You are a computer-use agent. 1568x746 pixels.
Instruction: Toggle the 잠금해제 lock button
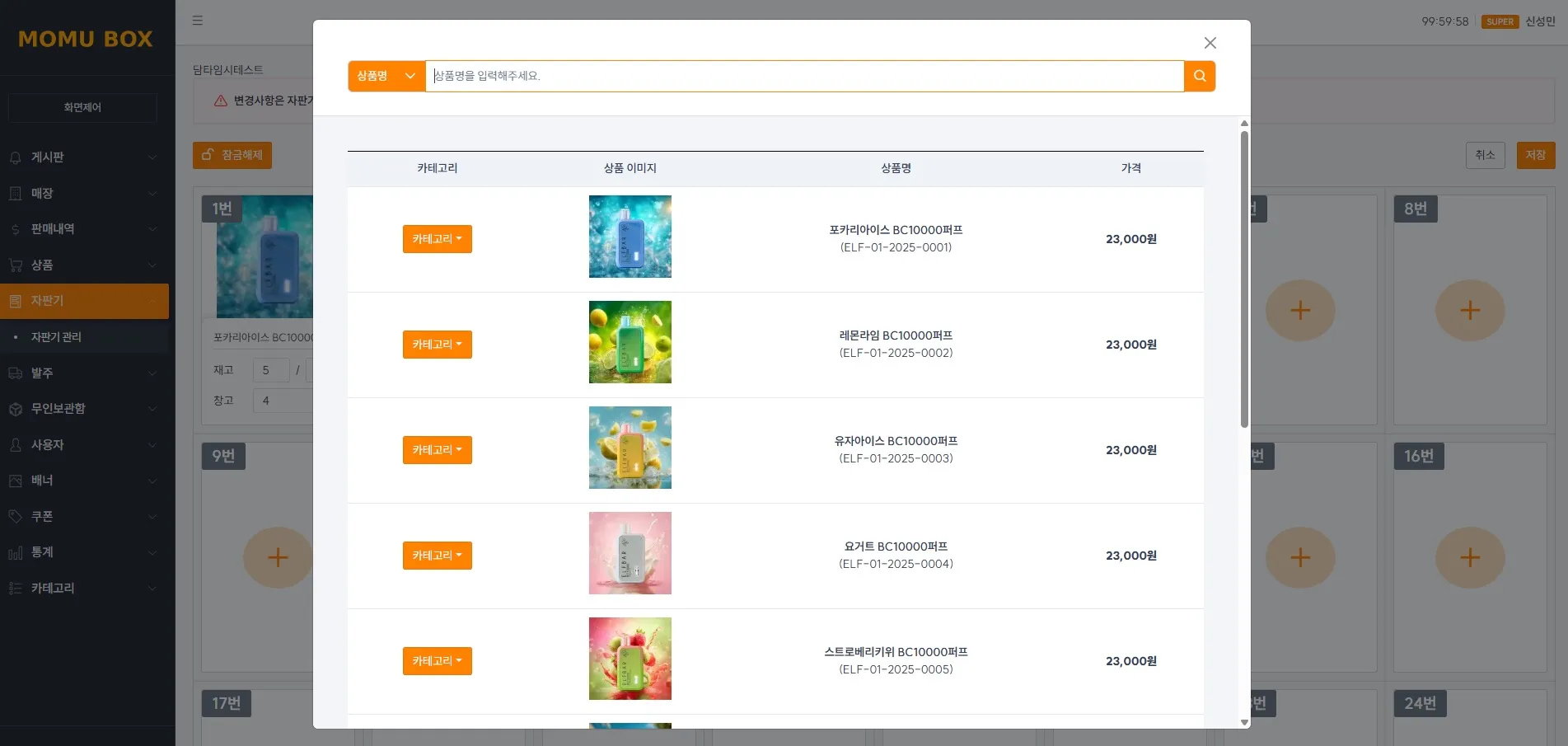232,155
